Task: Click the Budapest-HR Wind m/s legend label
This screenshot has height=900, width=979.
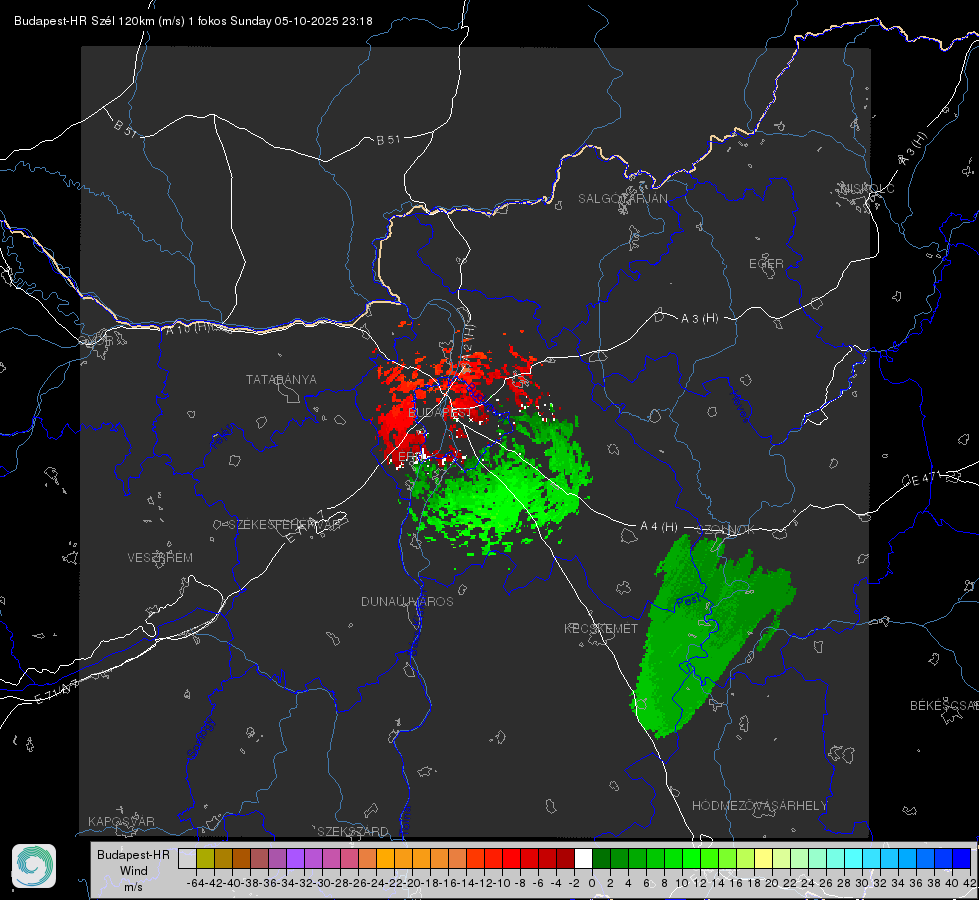Action: coord(134,871)
